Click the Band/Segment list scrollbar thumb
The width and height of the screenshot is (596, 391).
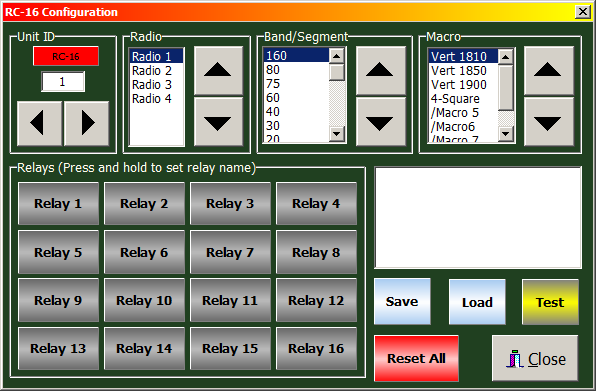(337, 72)
